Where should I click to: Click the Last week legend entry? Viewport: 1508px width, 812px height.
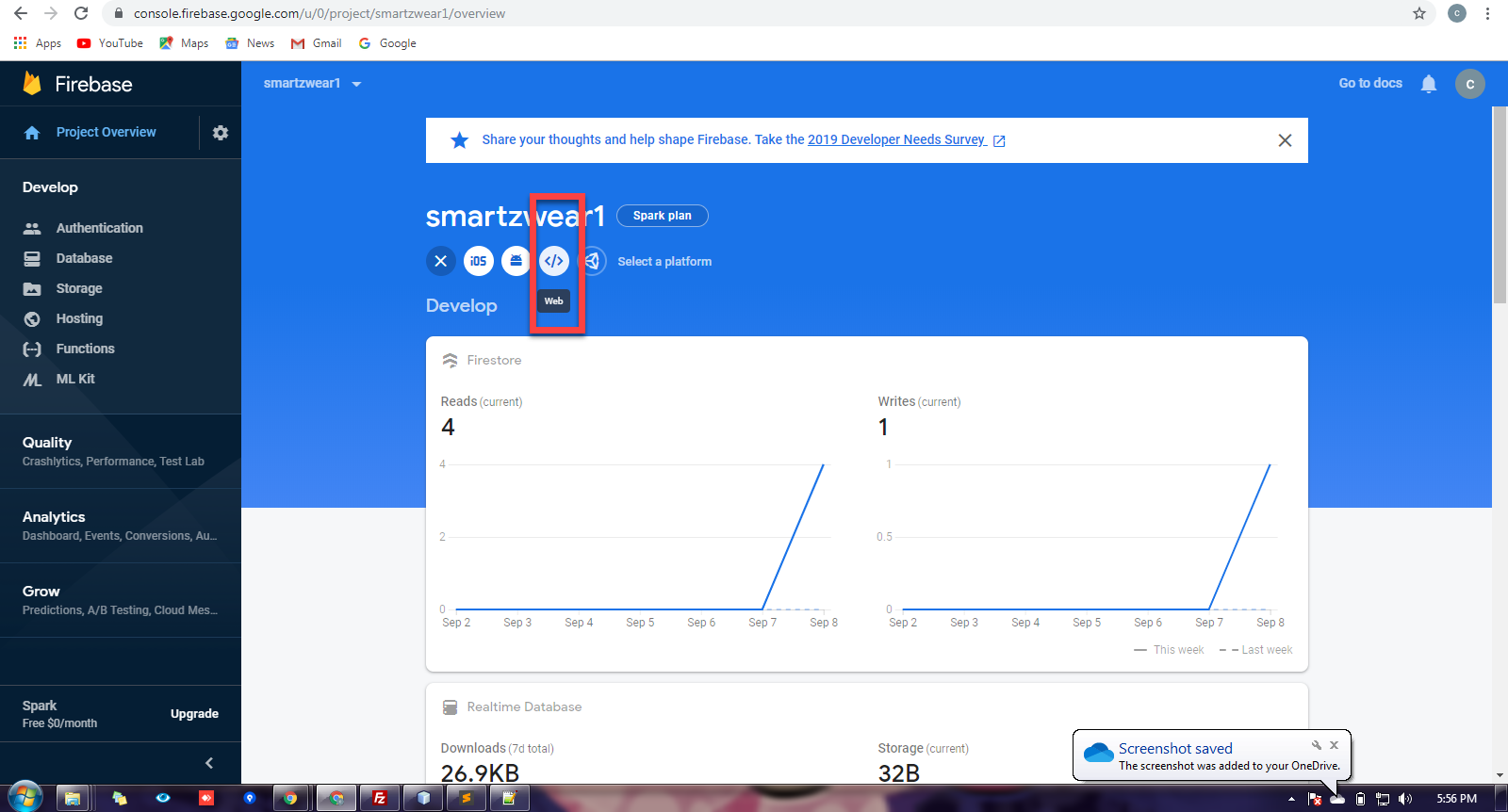point(1255,650)
